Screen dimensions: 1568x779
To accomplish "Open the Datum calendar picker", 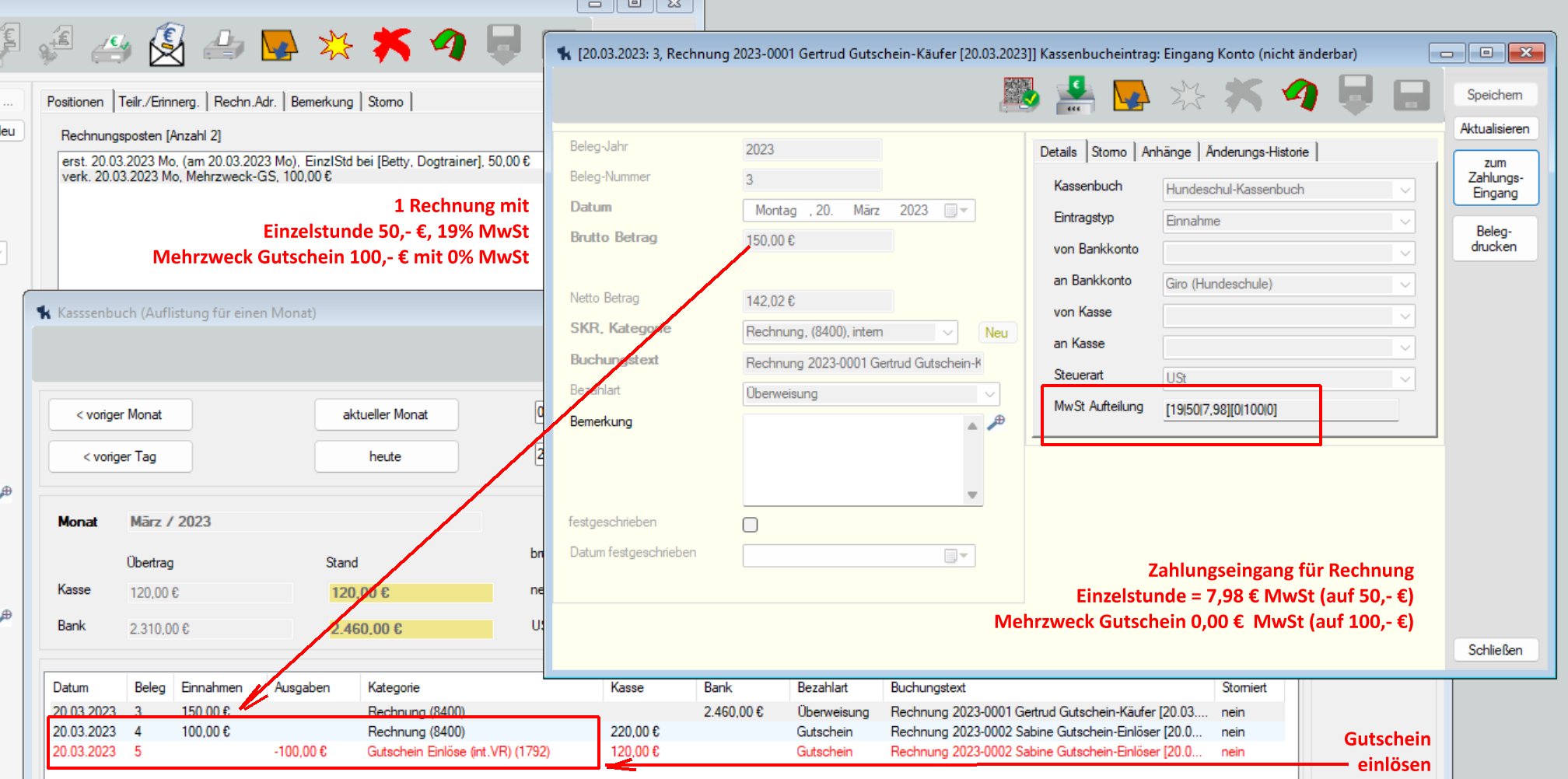I will click(x=956, y=211).
